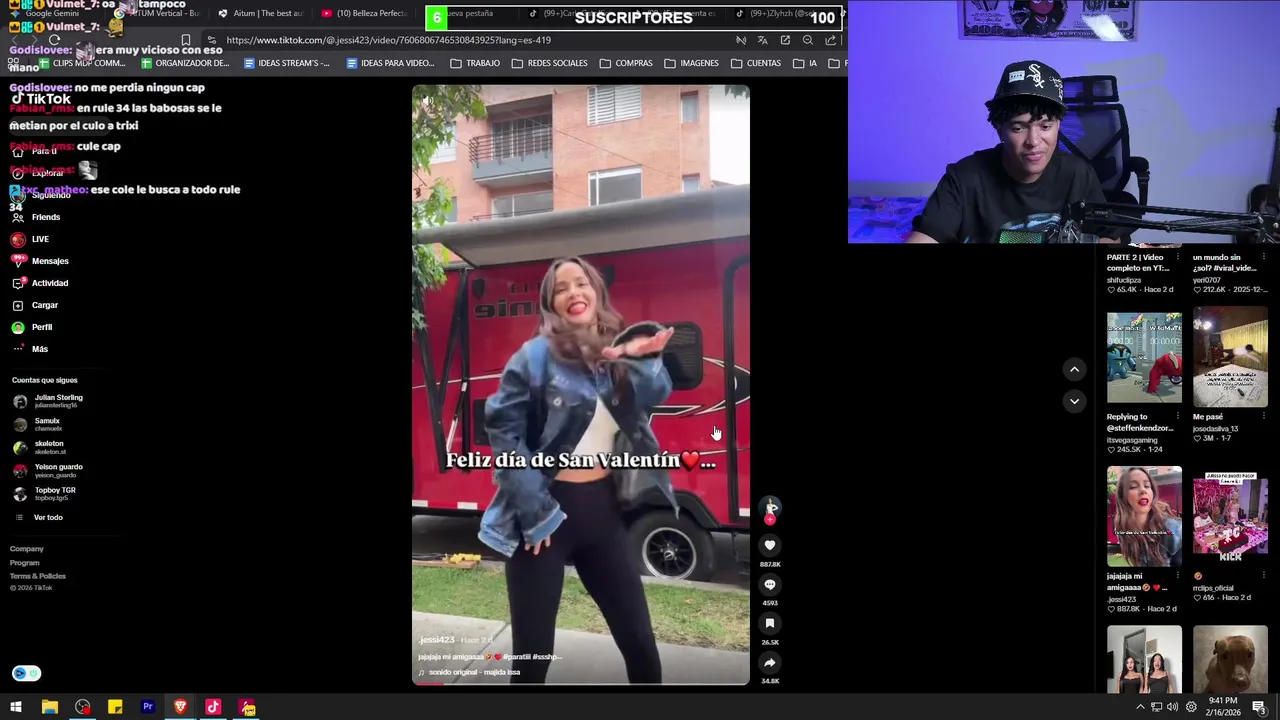This screenshot has height=720, width=1280.
Task: Open notification center in taskbar
Action: [1259, 707]
